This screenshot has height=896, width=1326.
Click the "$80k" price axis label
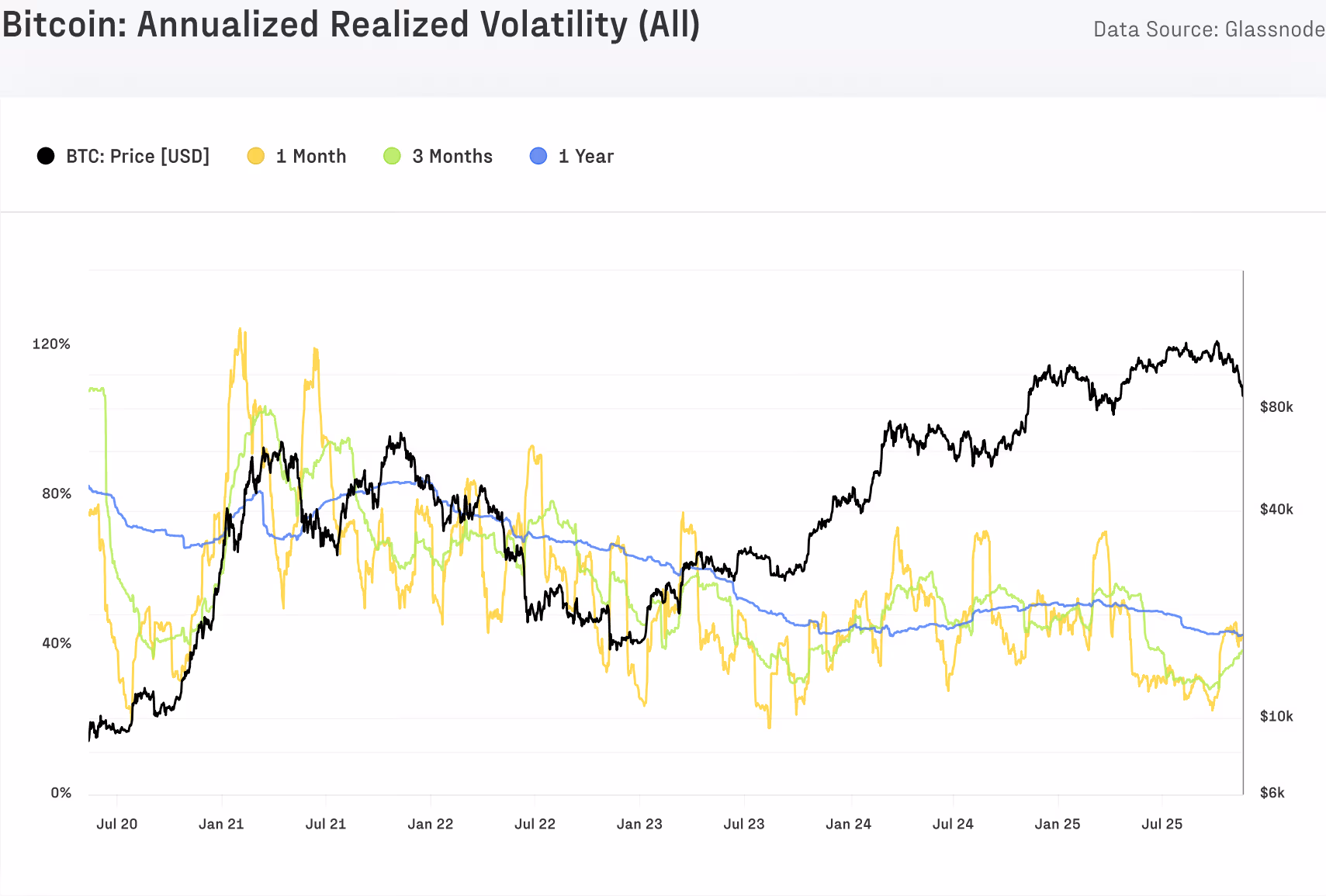point(1276,406)
